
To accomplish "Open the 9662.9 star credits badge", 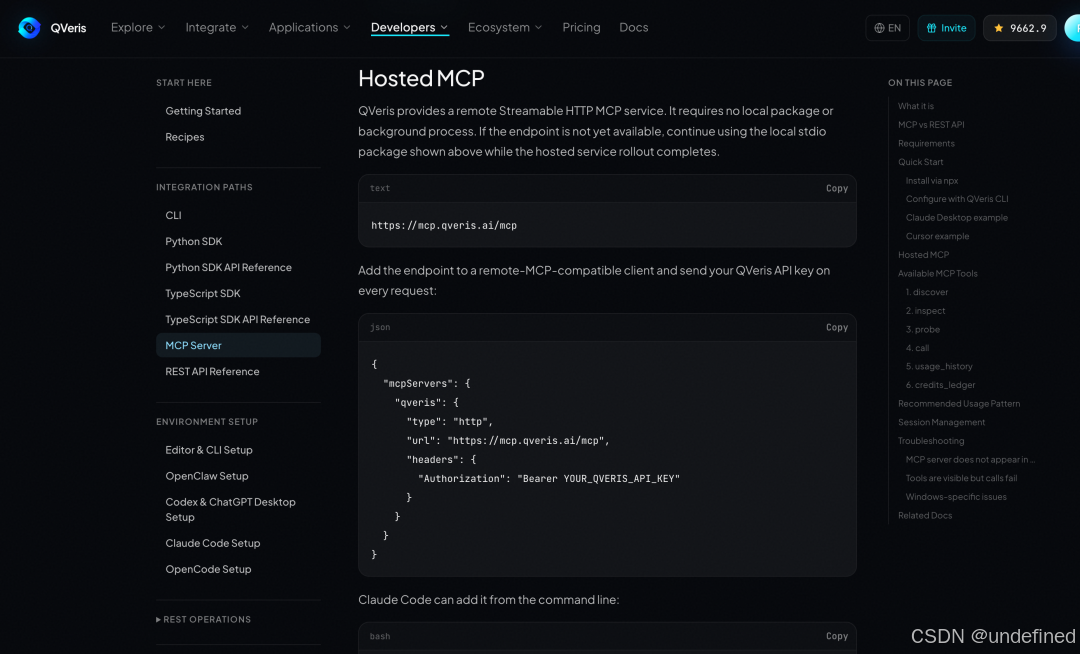I will pyautogui.click(x=1019, y=28).
